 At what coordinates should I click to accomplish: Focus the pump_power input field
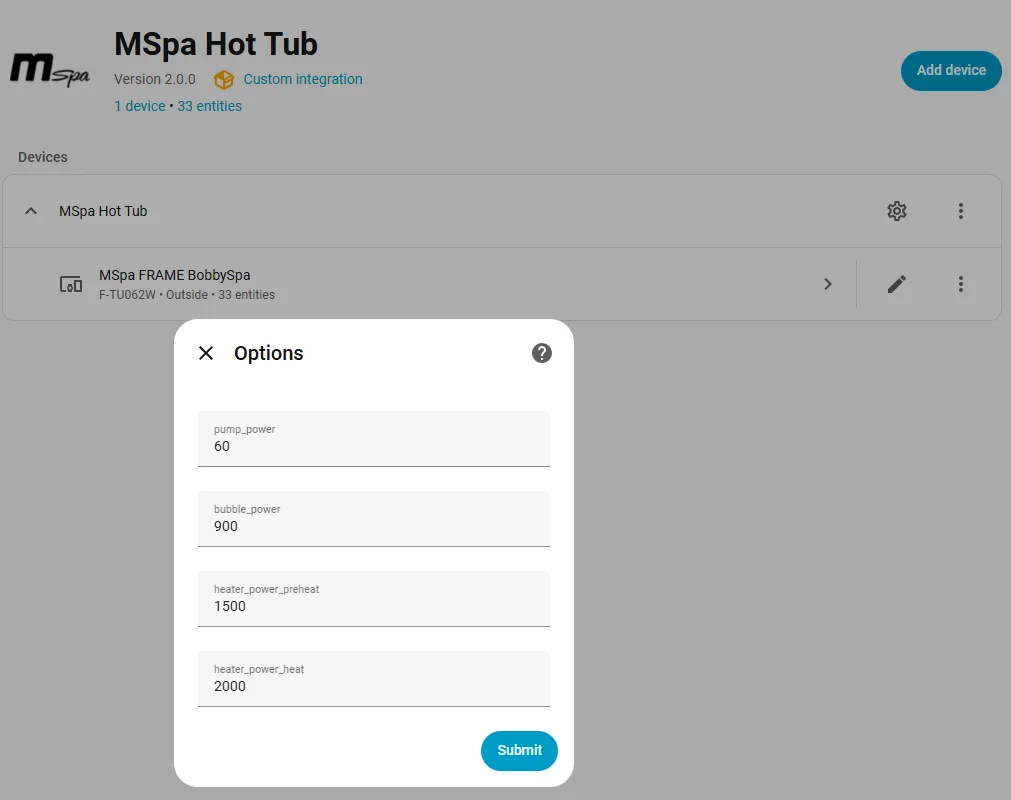coord(374,438)
